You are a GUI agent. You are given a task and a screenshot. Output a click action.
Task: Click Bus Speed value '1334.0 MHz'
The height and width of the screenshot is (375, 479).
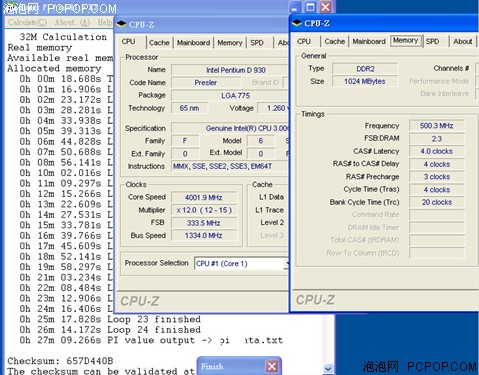[204, 235]
